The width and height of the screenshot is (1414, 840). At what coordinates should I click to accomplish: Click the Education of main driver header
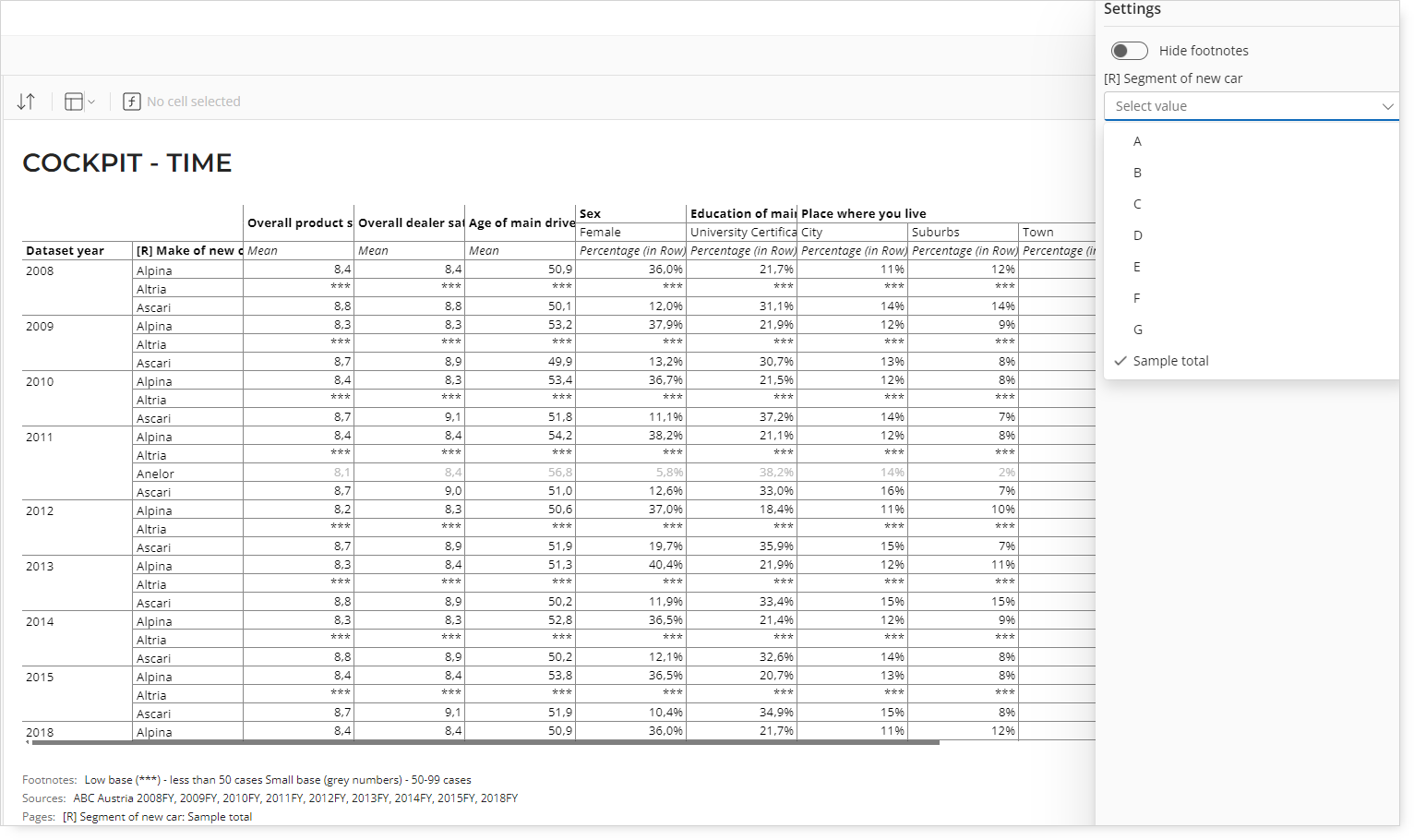742,214
